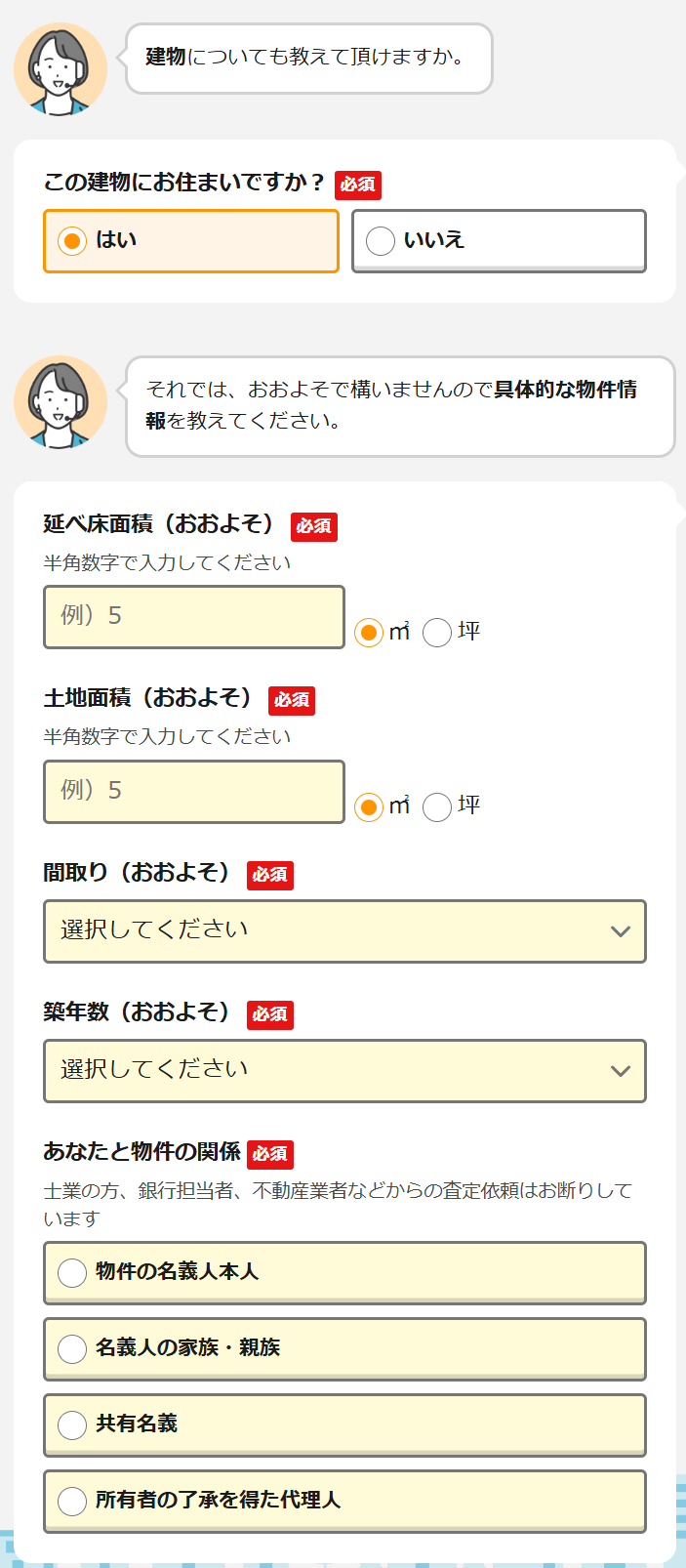Image resolution: width=686 pixels, height=1568 pixels.
Task: Click the 延べ床面積 input field
Action: [x=194, y=617]
